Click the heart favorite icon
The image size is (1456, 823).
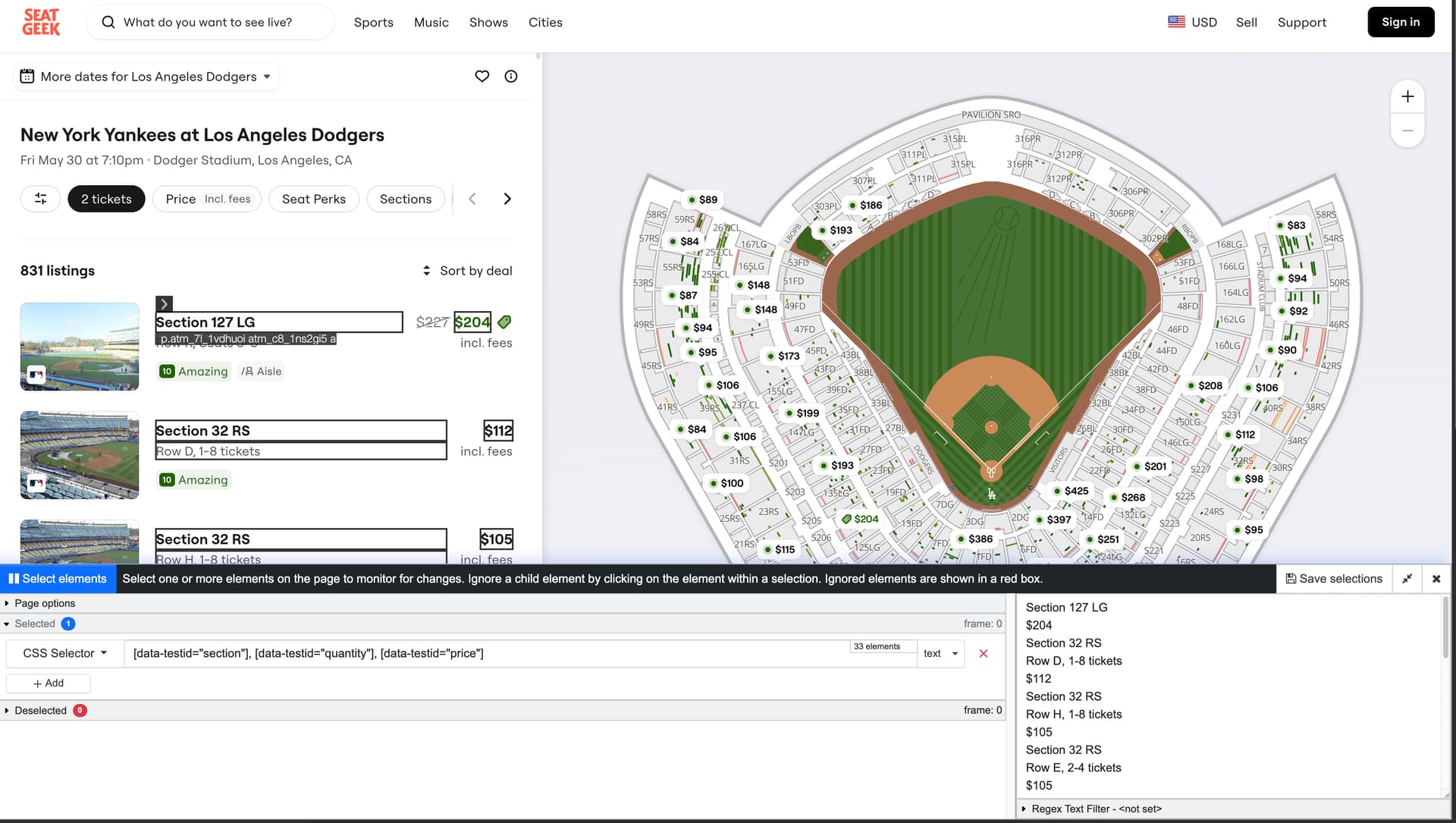point(482,76)
